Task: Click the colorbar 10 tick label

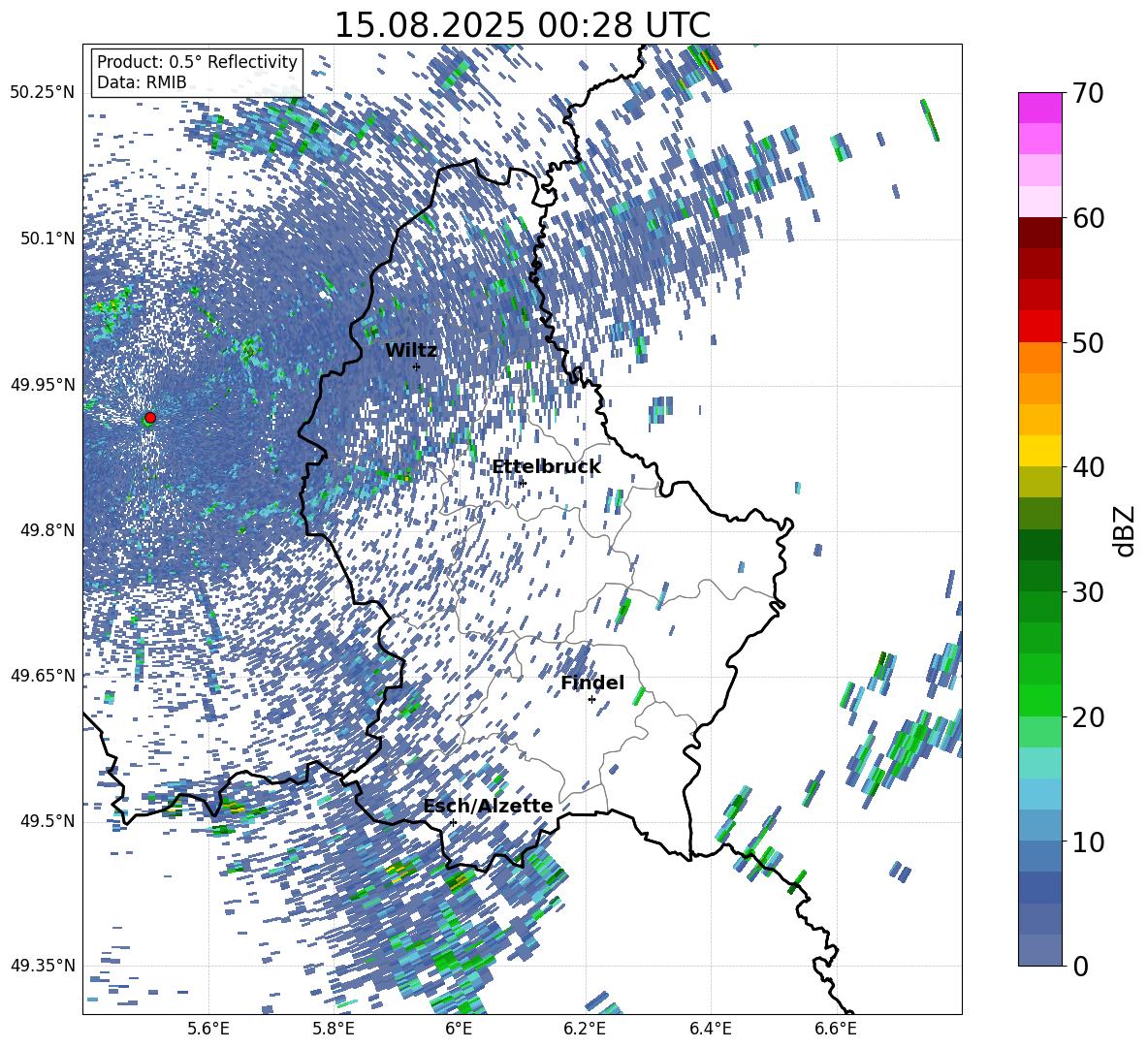Action: coord(1088,842)
